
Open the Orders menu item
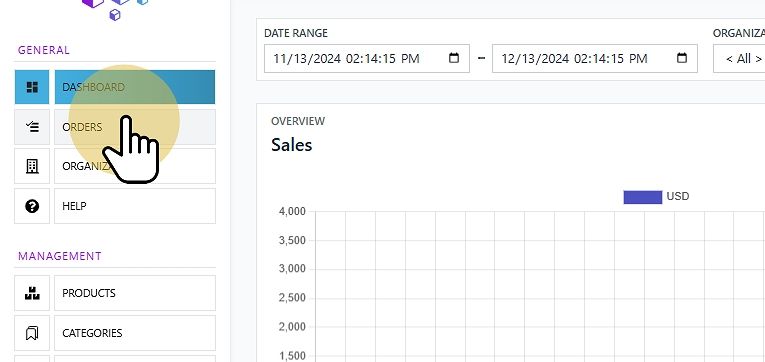pos(135,127)
